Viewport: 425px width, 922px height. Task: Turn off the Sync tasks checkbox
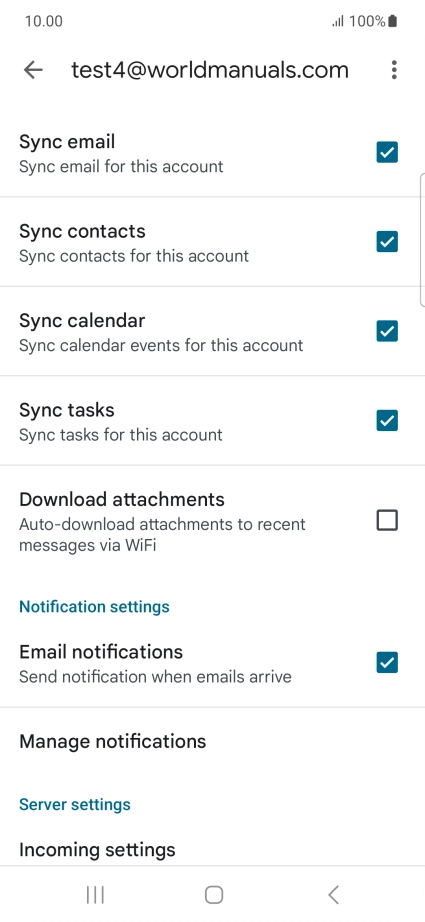pyautogui.click(x=387, y=420)
